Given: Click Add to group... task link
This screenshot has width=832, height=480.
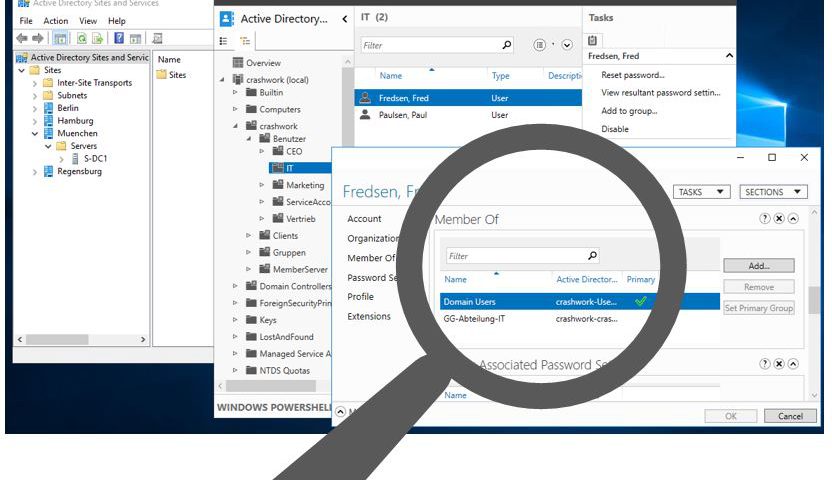Looking at the screenshot, I should 629,111.
